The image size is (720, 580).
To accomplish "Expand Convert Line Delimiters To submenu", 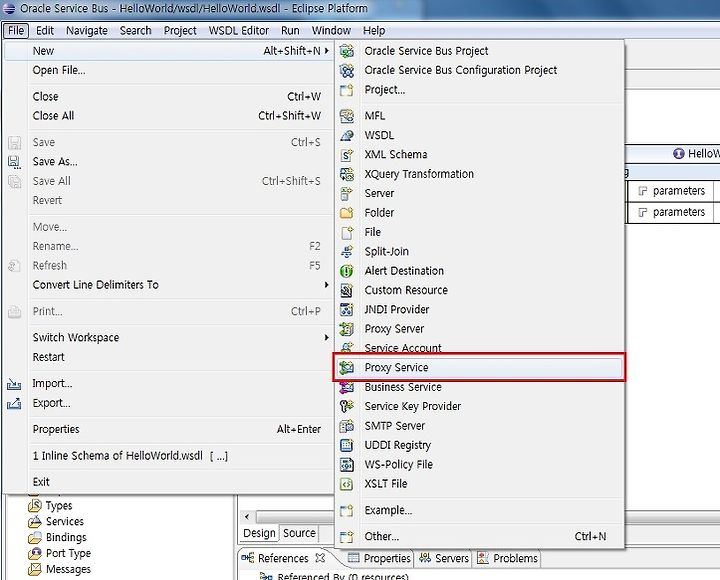I will coord(326,285).
